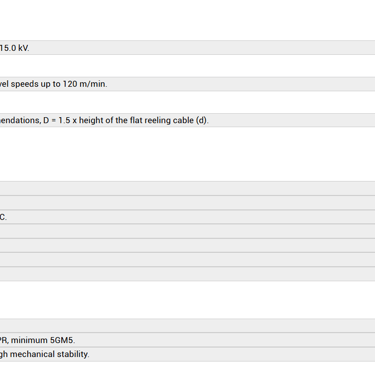Click the lone "C." text in the row
375x366 pixels.
[x=3, y=217]
